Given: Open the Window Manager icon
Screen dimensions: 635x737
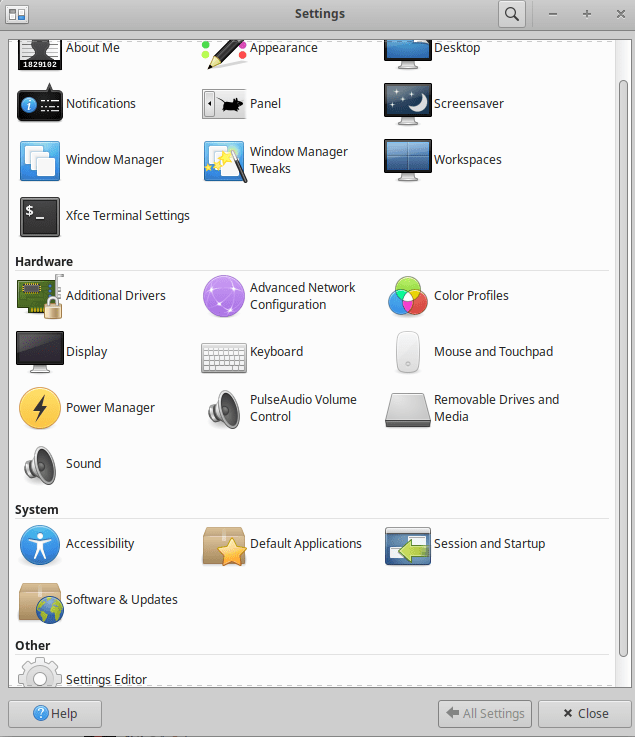Looking at the screenshot, I should (40, 160).
